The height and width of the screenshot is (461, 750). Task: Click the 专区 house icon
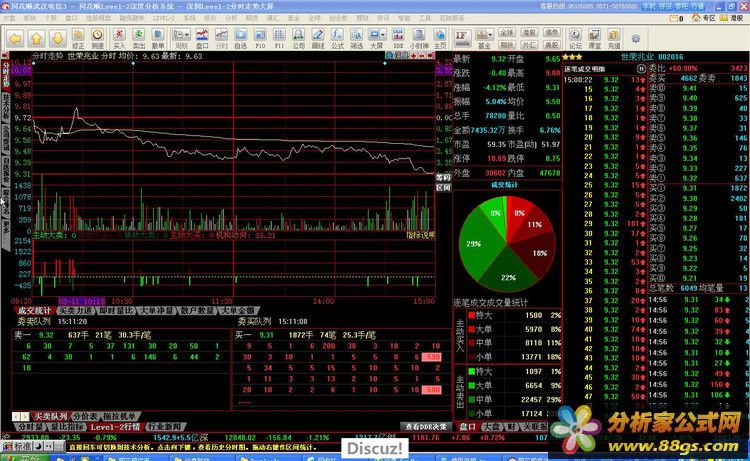(704, 18)
